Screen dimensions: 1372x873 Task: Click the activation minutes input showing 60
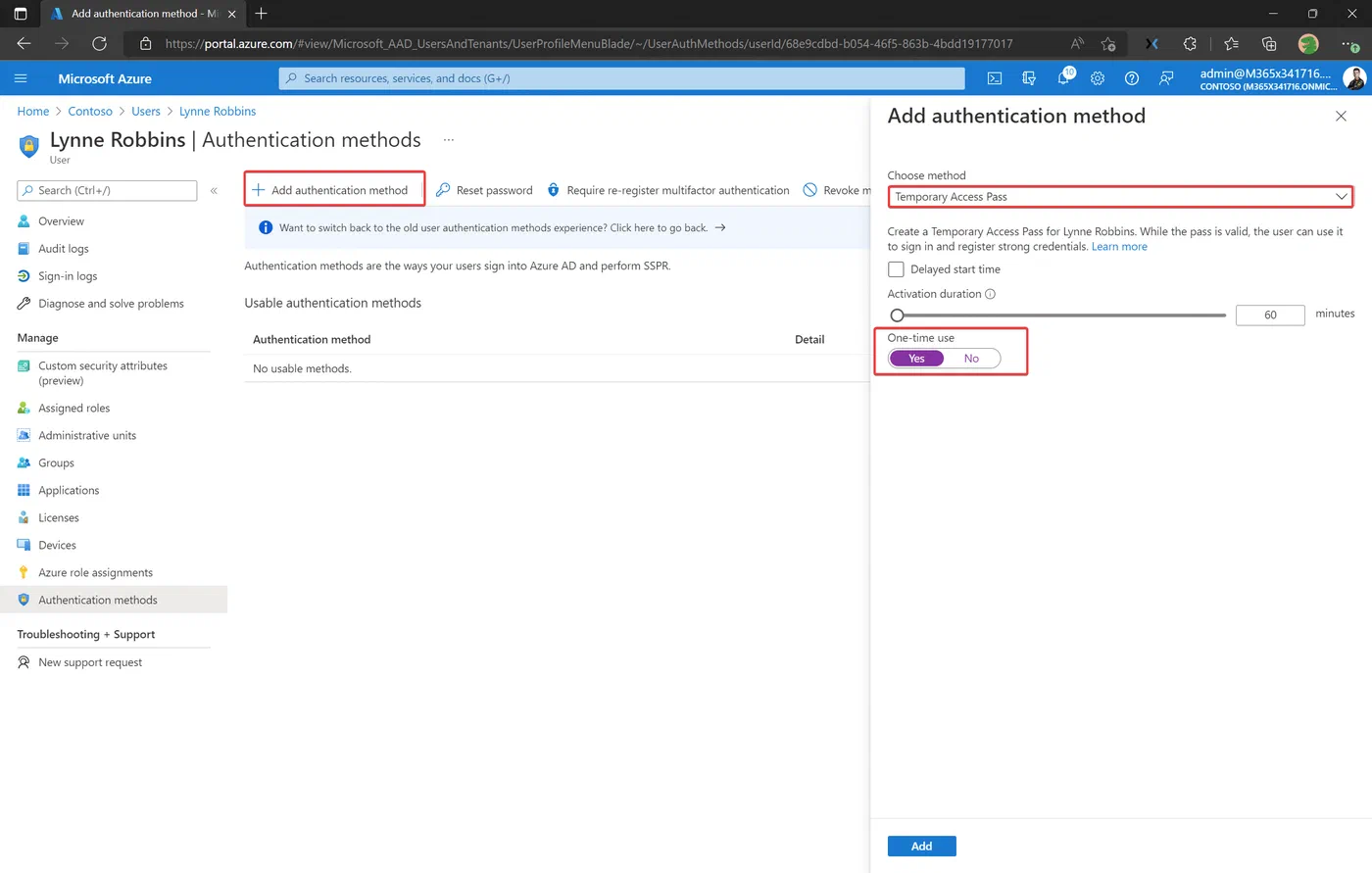tap(1270, 315)
